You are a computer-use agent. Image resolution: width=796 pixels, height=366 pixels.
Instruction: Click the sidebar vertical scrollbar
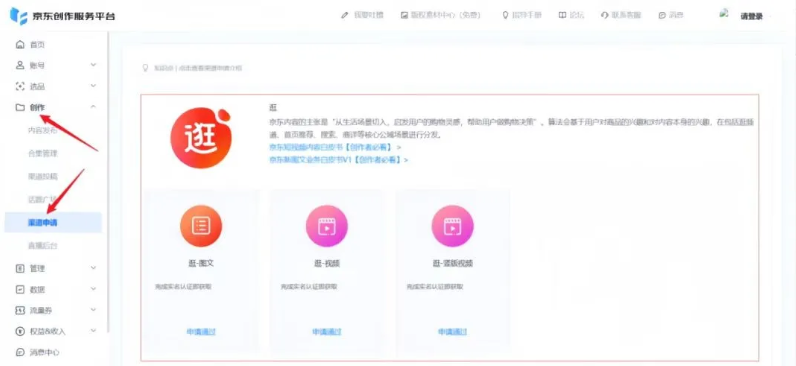(x=108, y=183)
